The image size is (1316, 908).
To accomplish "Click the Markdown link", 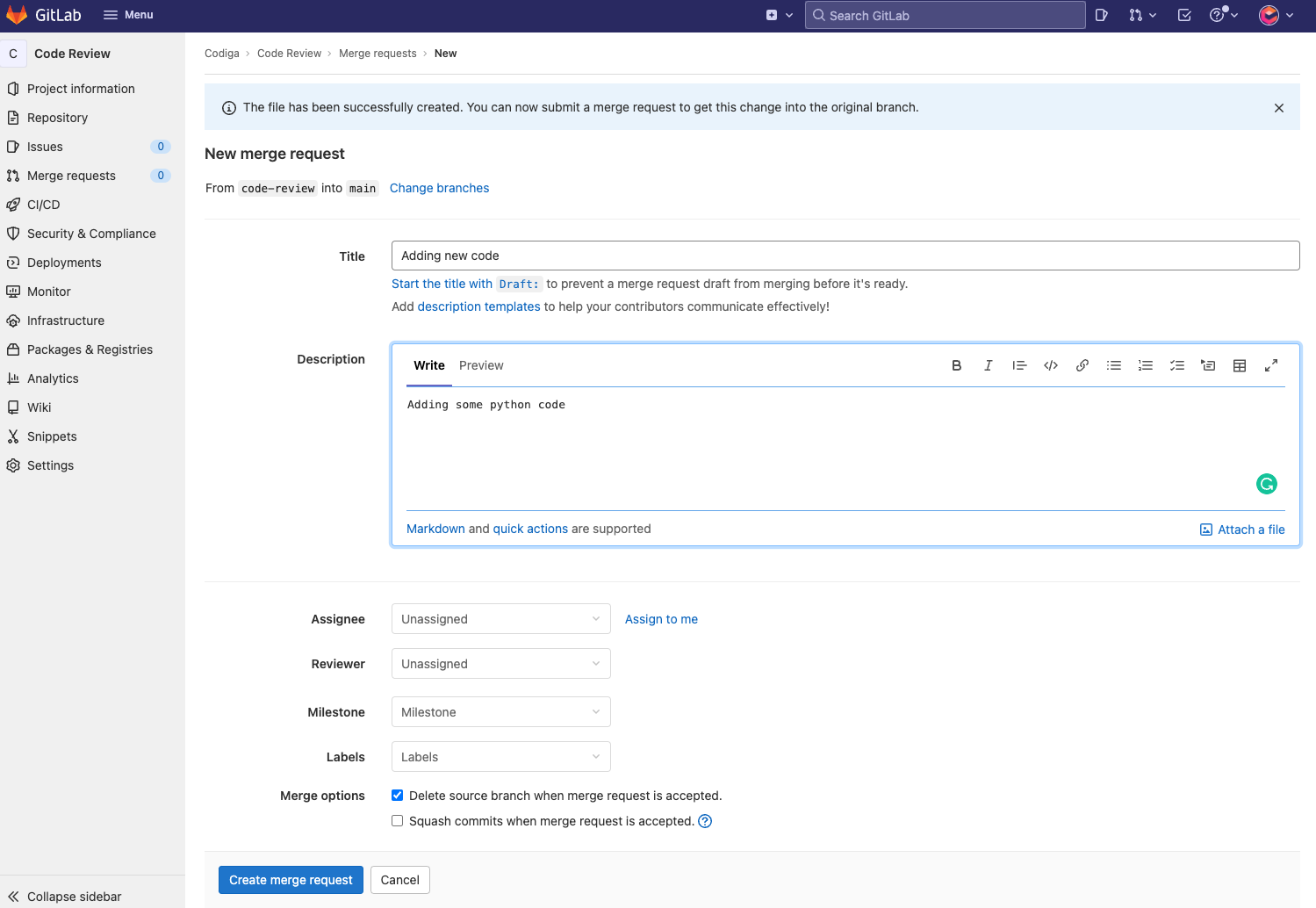I will 435,529.
